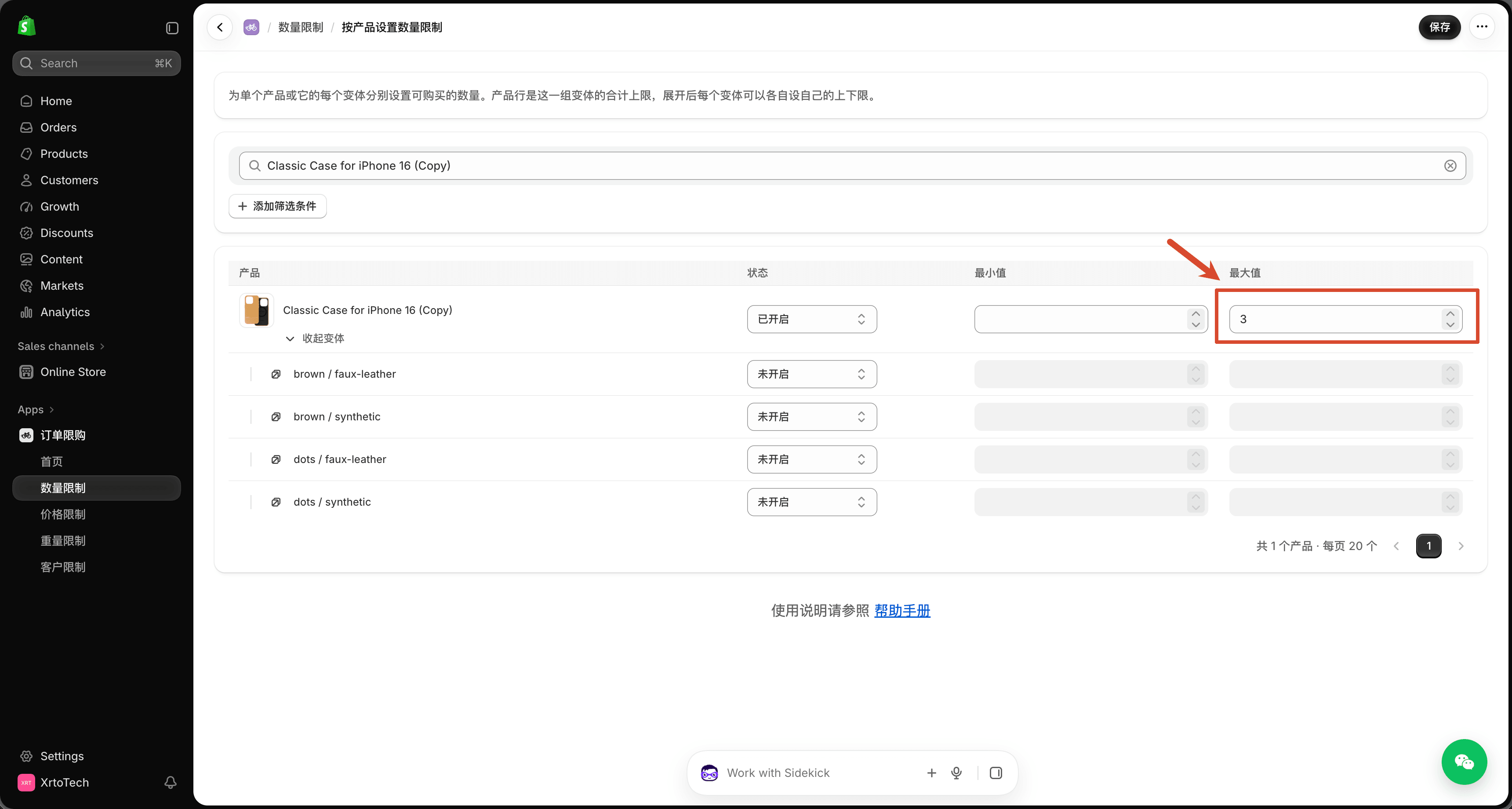Open the 帮助手册 help link
1512x809 pixels.
(x=902, y=611)
